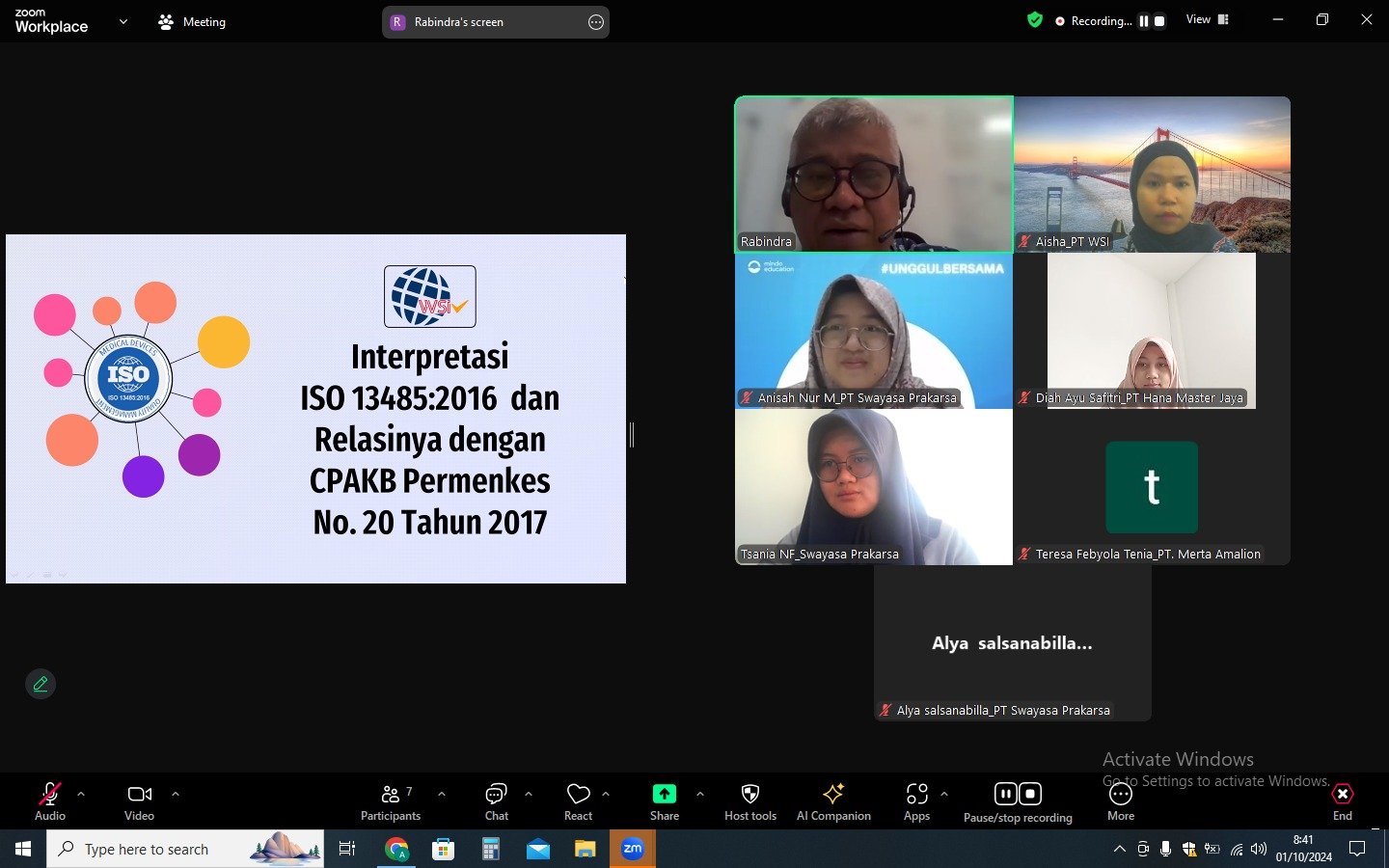This screenshot has width=1389, height=868.
Task: Expand participants options arrow
Action: click(x=442, y=794)
